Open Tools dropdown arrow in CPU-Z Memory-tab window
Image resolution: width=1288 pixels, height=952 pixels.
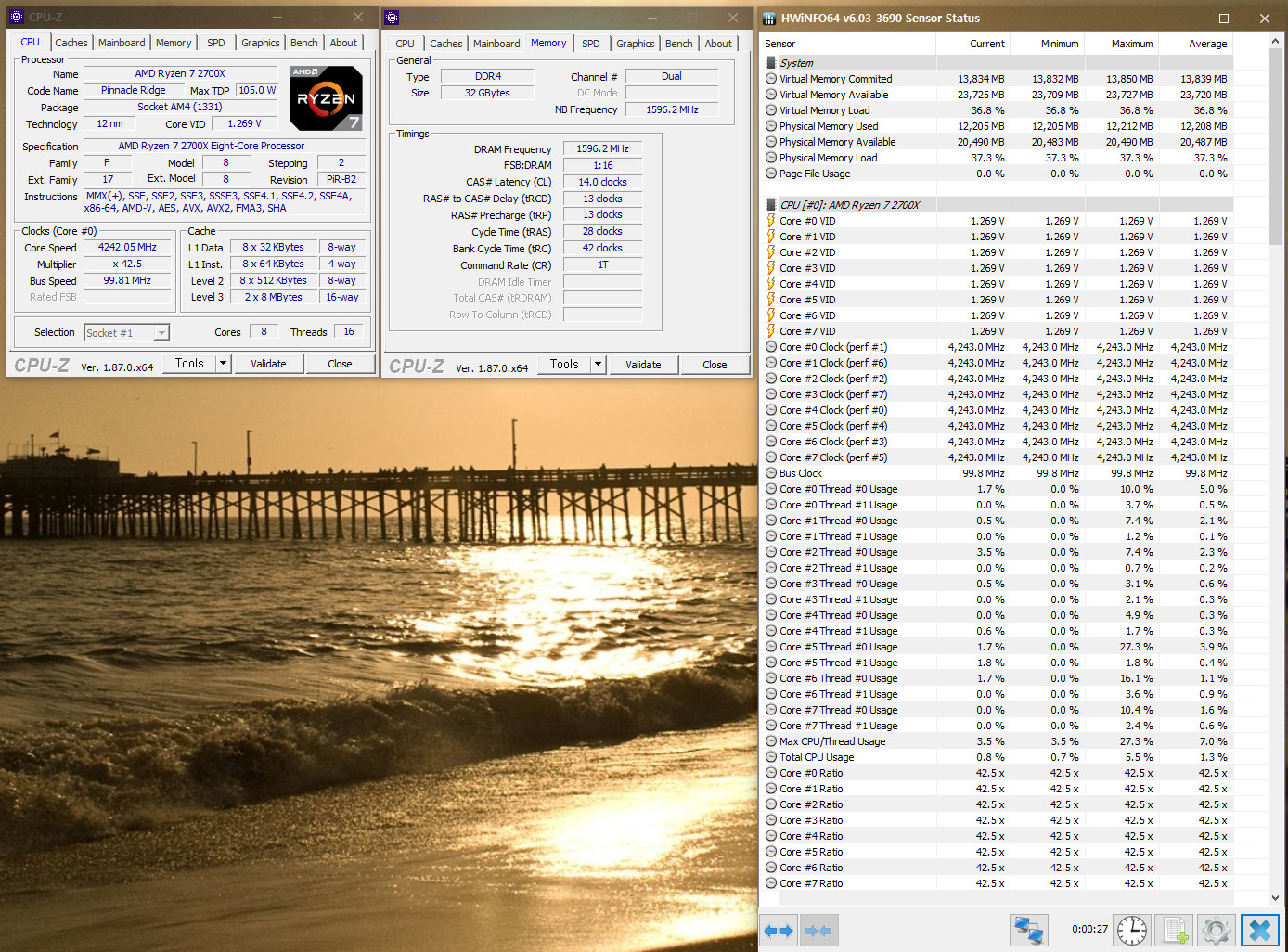point(598,364)
